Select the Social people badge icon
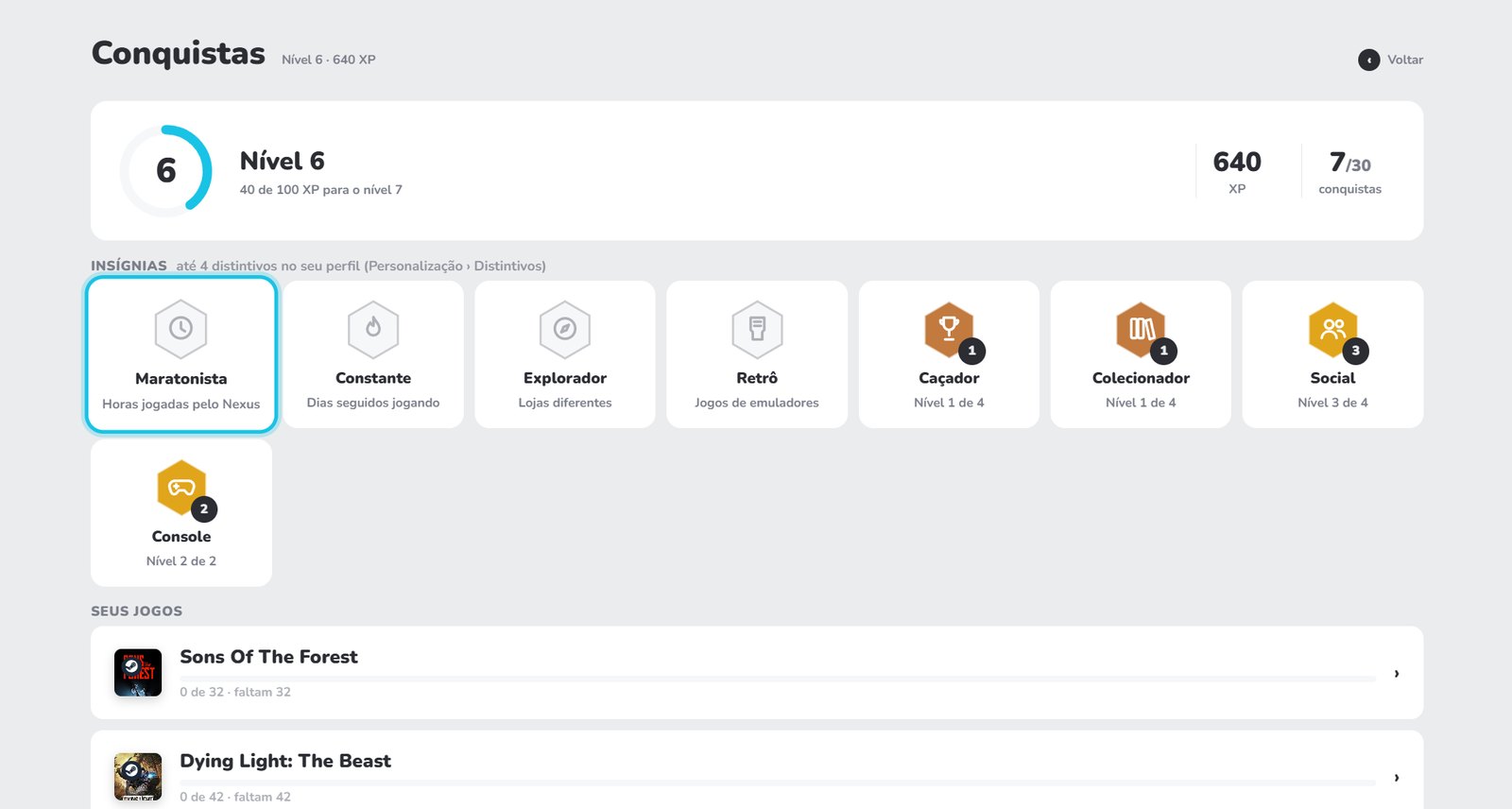The width and height of the screenshot is (1512, 809). pyautogui.click(x=1332, y=329)
